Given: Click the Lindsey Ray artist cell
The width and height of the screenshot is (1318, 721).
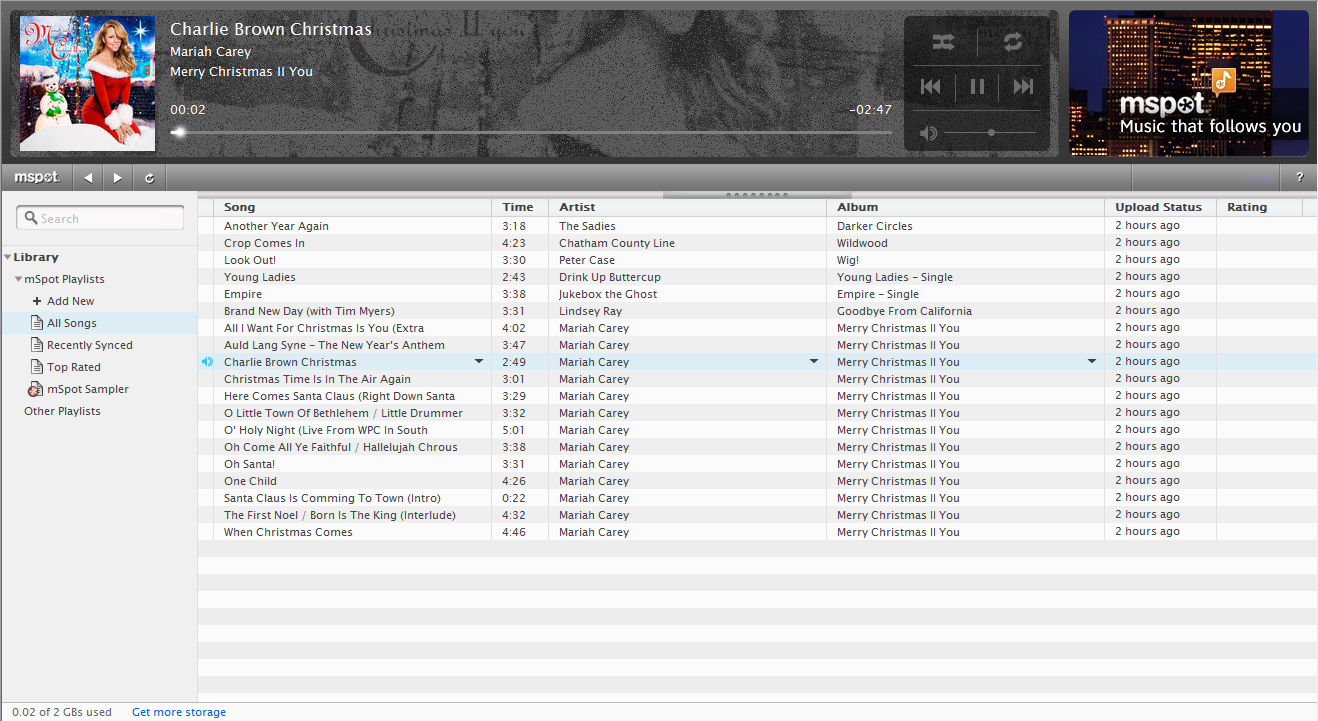Looking at the screenshot, I should [x=688, y=311].
